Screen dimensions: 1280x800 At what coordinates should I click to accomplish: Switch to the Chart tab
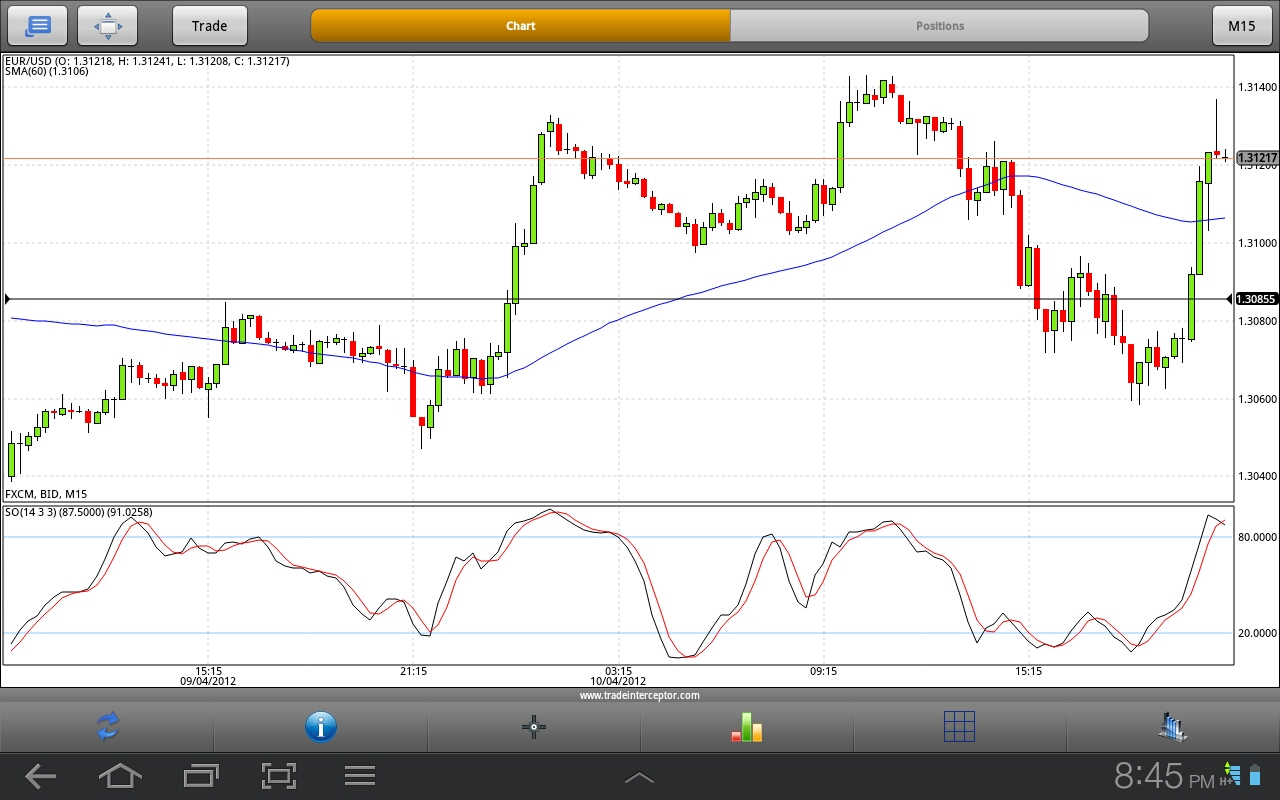pyautogui.click(x=520, y=26)
